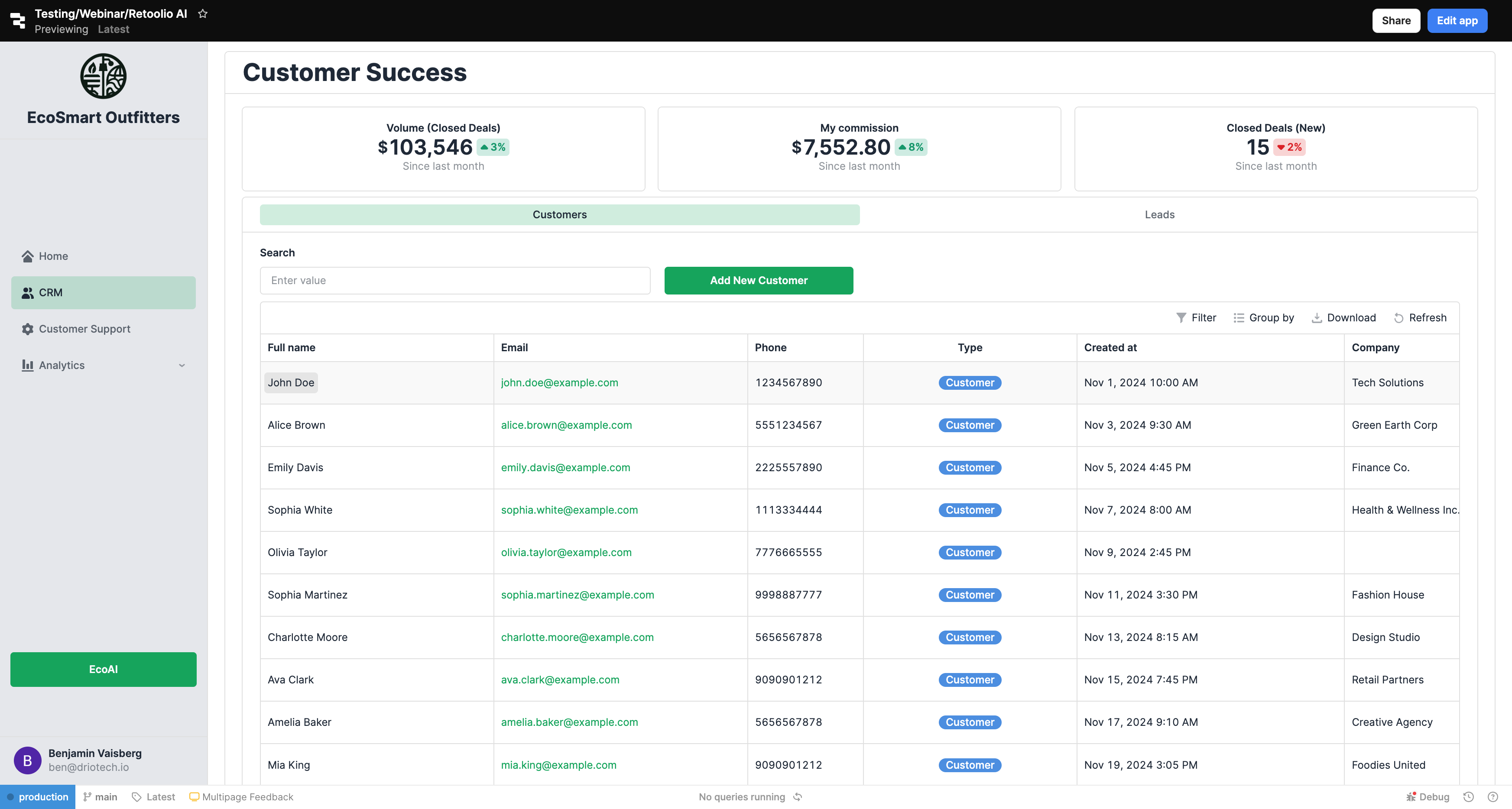Open sophia.white@example.com email link

569,511
